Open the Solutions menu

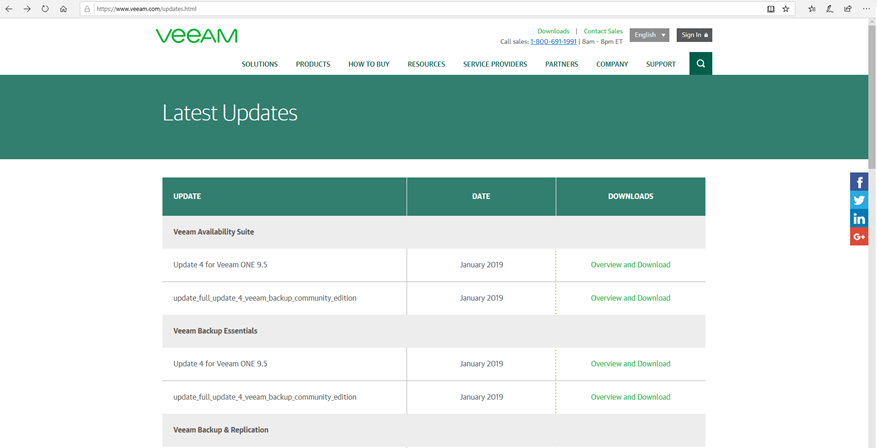point(260,64)
